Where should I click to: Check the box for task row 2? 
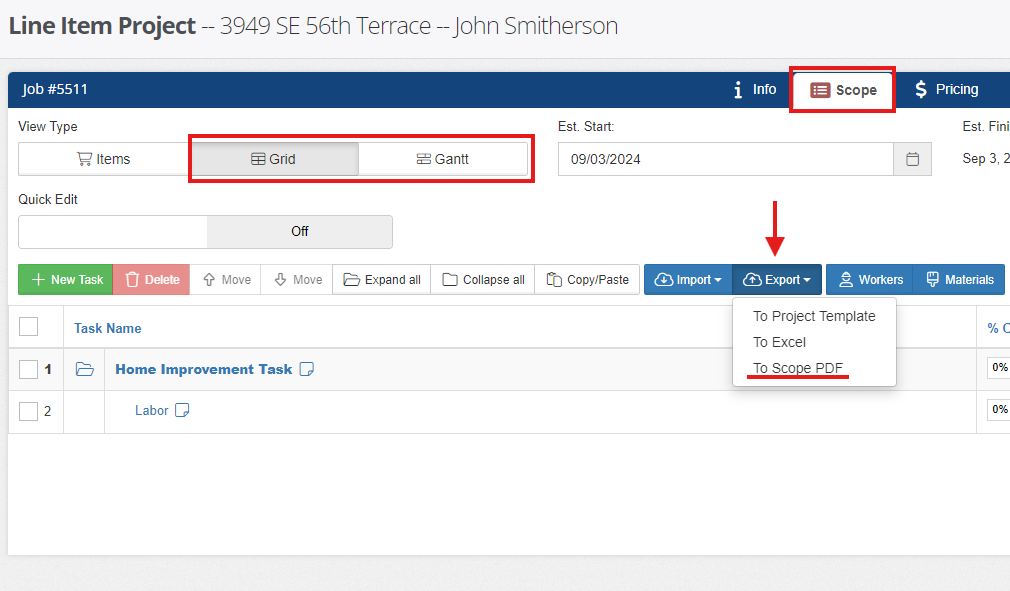[x=29, y=411]
